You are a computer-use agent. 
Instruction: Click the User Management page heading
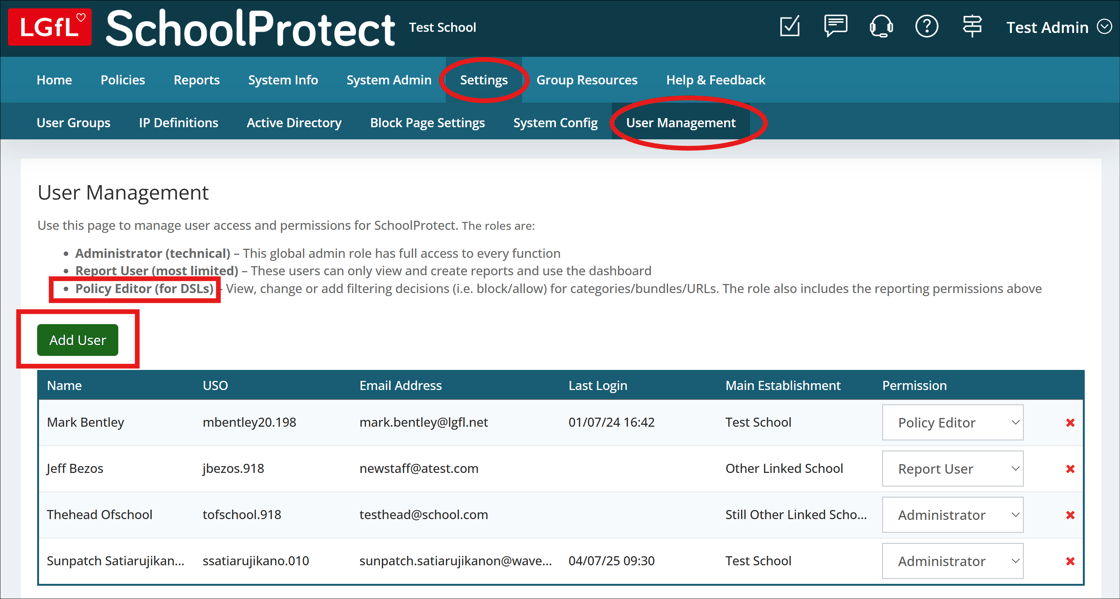[123, 193]
